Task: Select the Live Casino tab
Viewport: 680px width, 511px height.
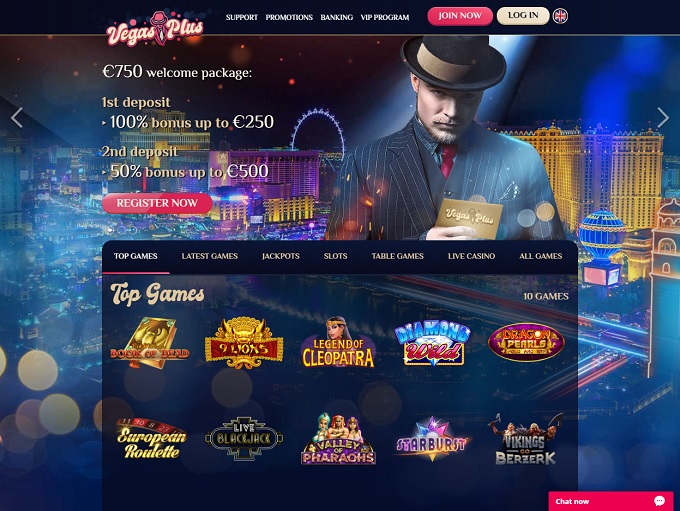Action: click(x=471, y=256)
